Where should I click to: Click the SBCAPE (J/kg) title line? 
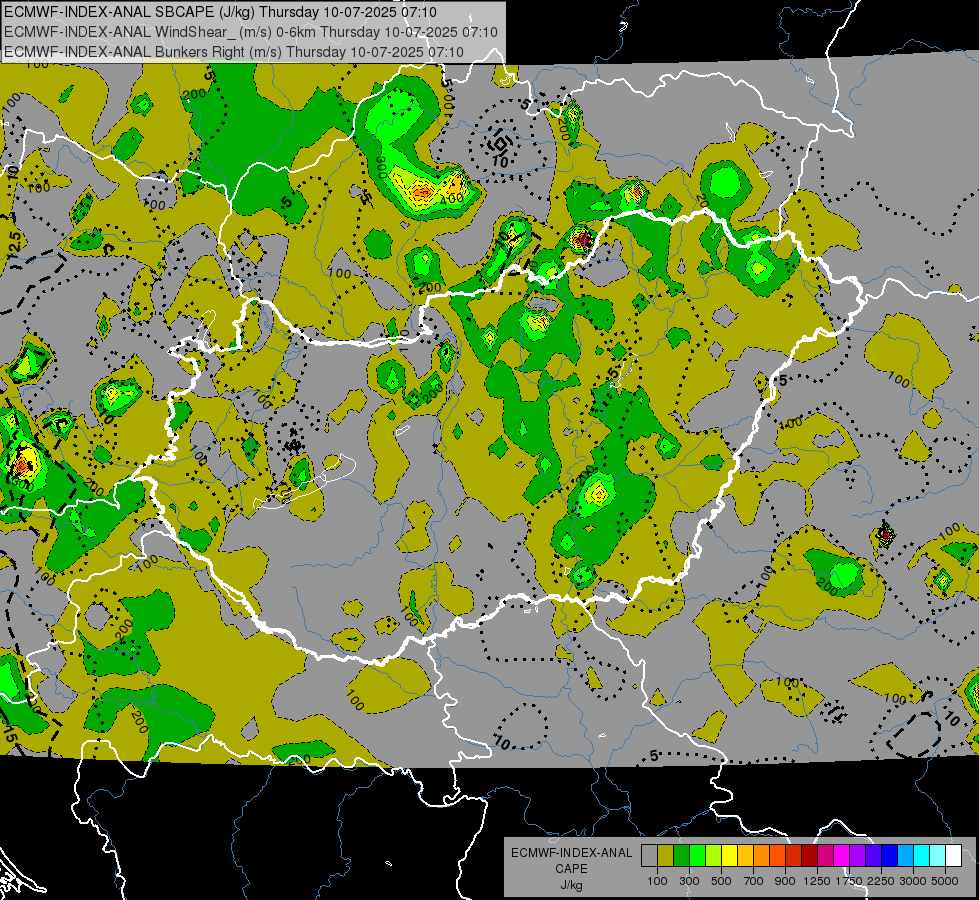(x=220, y=12)
